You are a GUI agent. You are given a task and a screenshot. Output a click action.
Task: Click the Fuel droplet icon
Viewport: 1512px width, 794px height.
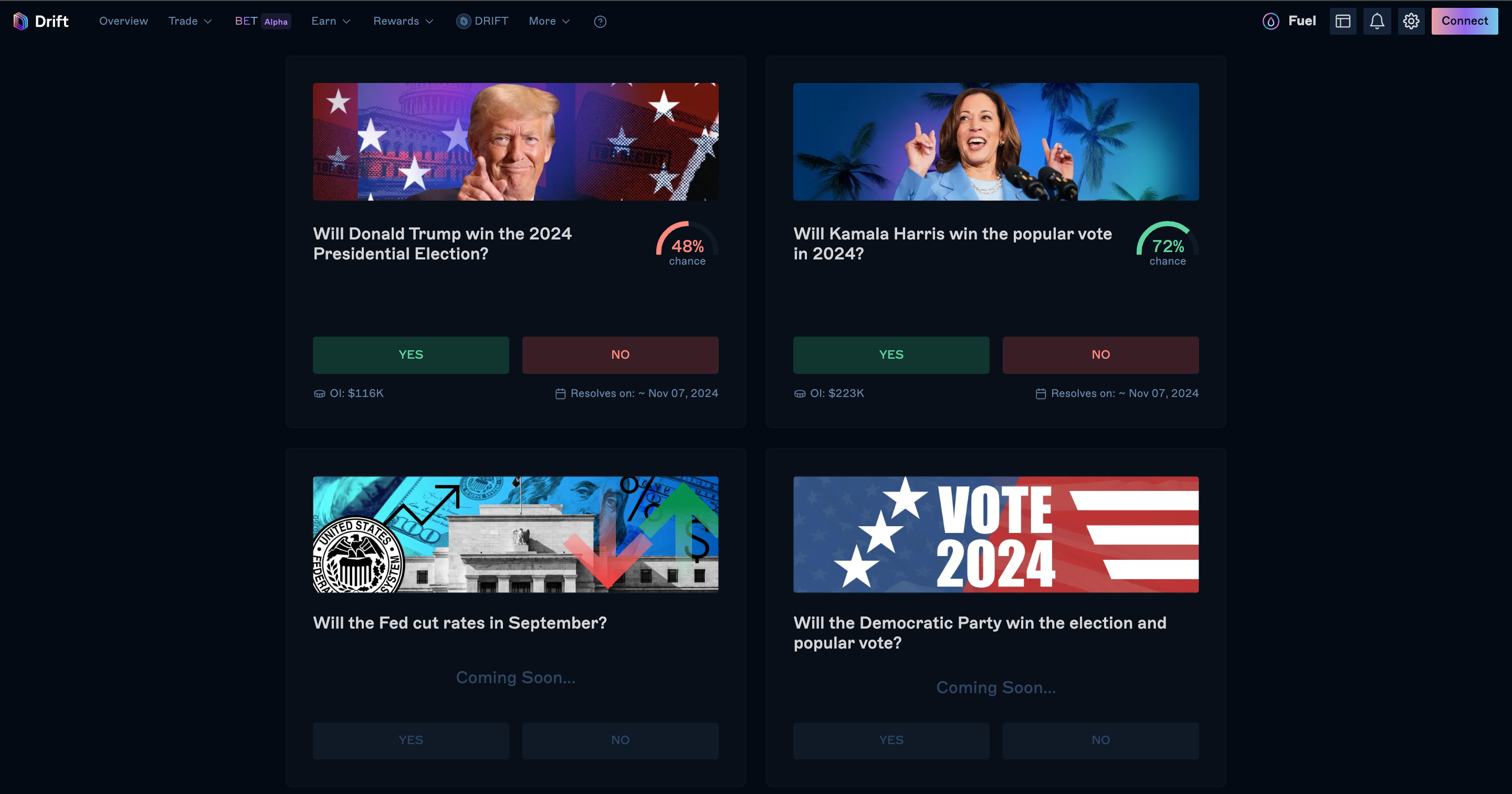tap(1270, 22)
